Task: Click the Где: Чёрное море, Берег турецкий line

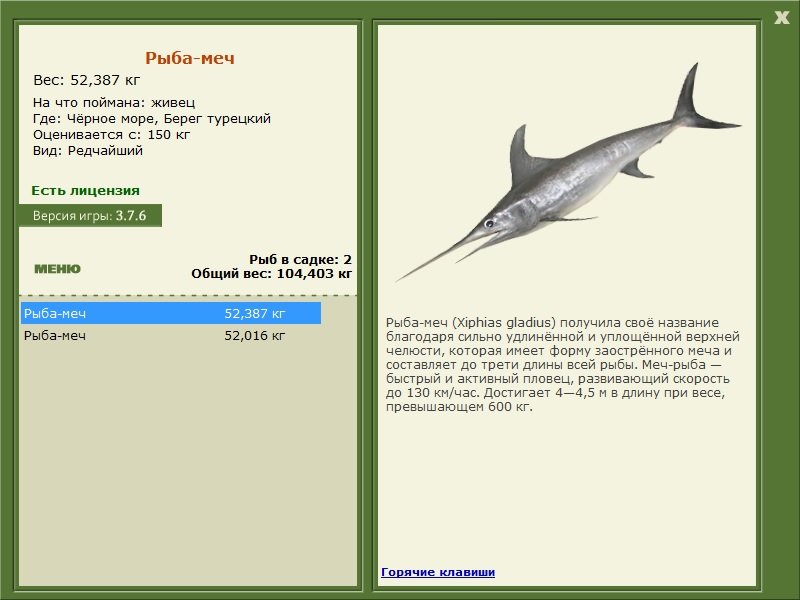Action: click(152, 119)
